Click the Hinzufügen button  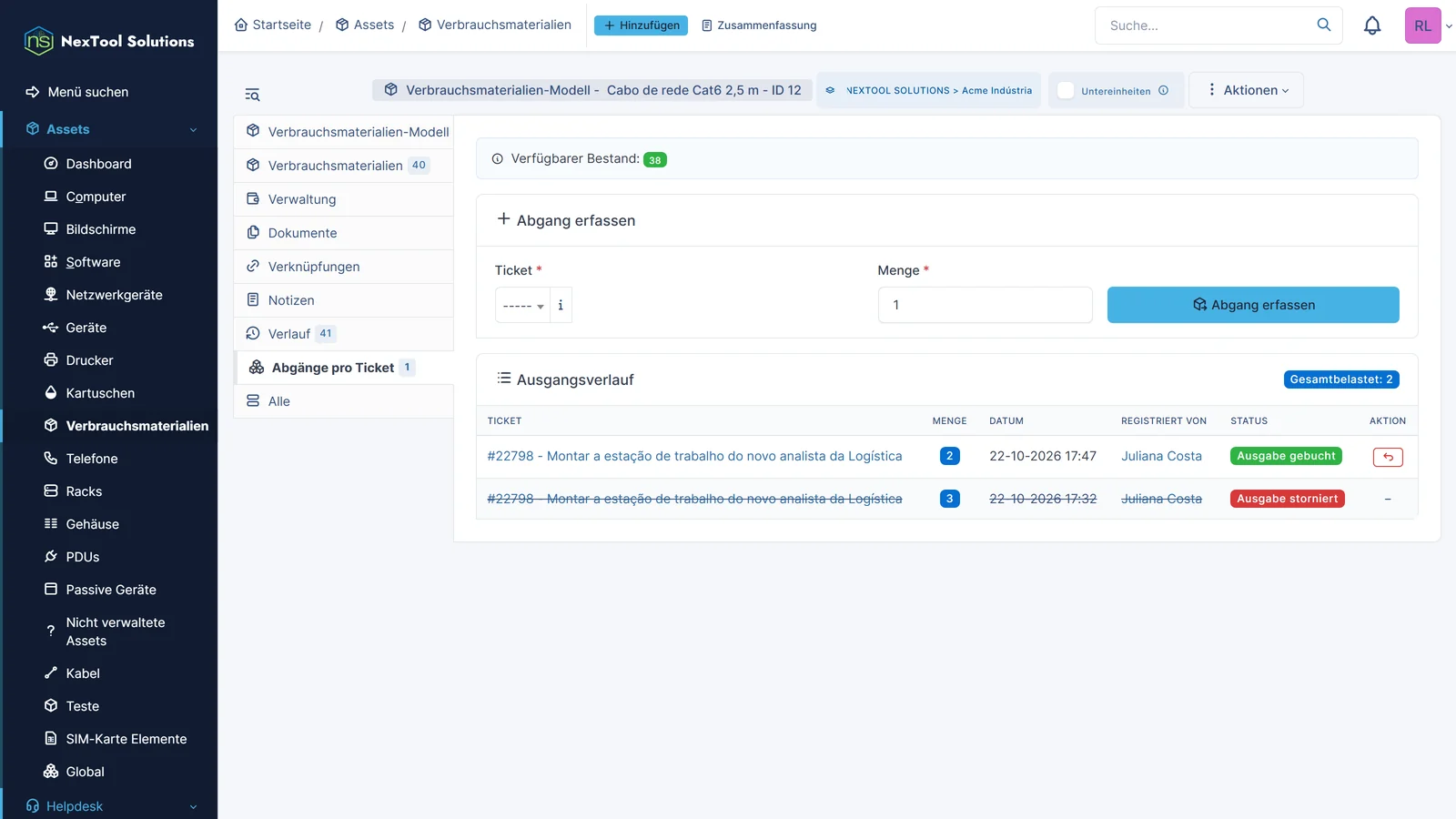pos(641,25)
